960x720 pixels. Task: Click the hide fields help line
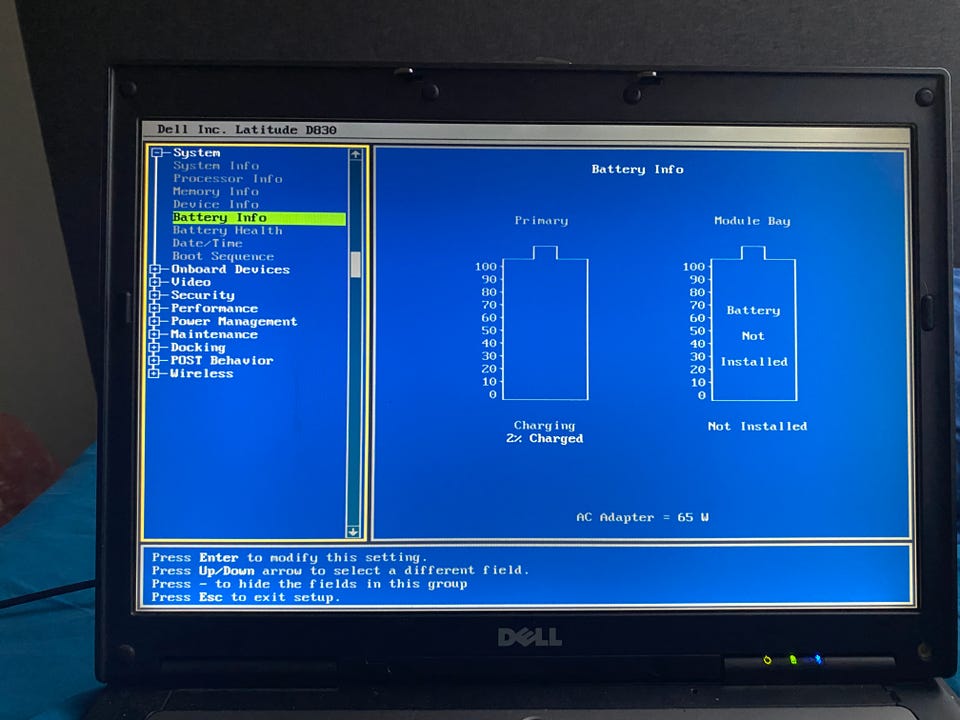pyautogui.click(x=309, y=584)
